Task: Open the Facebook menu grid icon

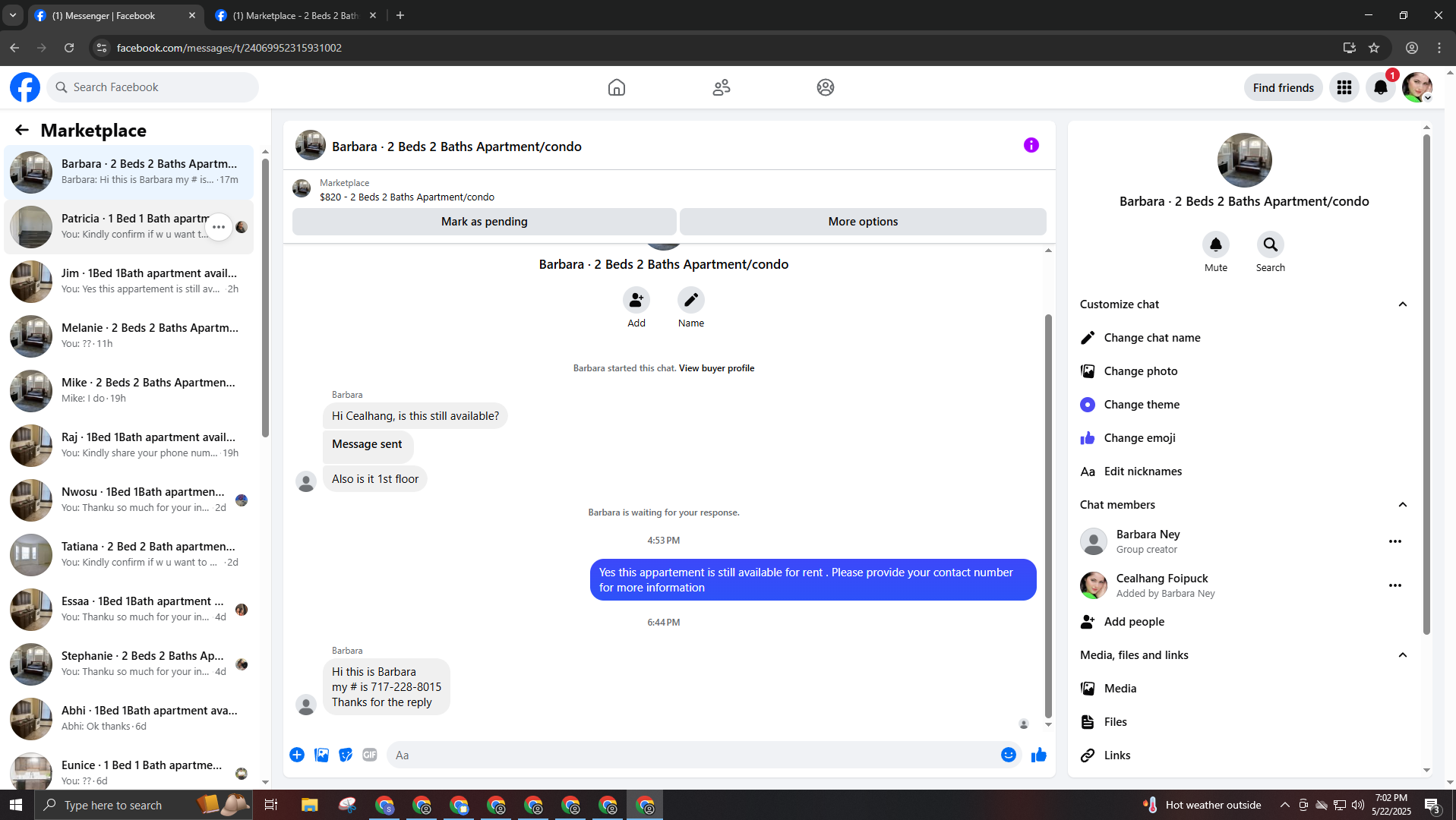Action: pyautogui.click(x=1344, y=87)
